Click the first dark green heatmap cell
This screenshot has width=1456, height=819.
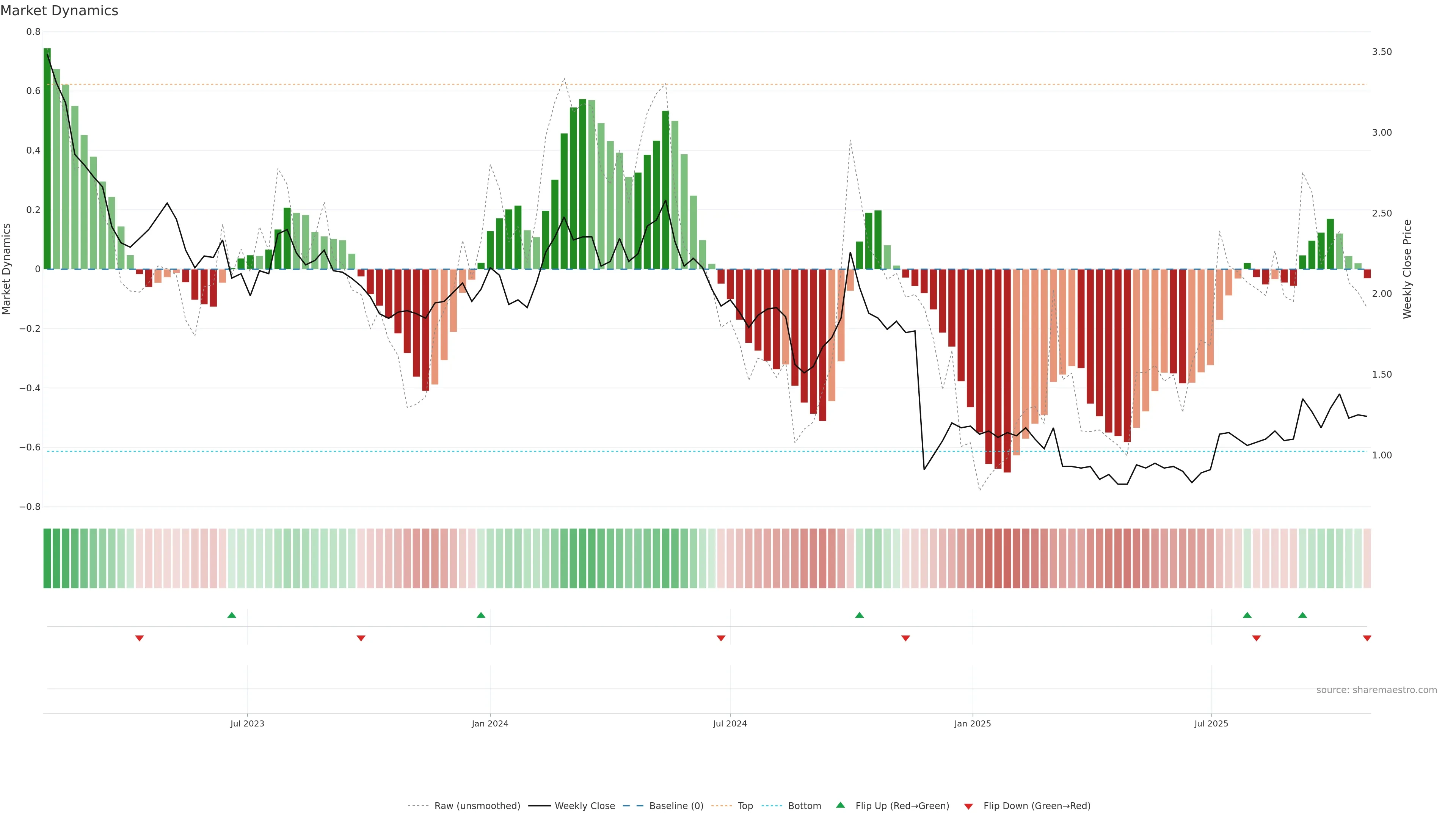[47, 559]
